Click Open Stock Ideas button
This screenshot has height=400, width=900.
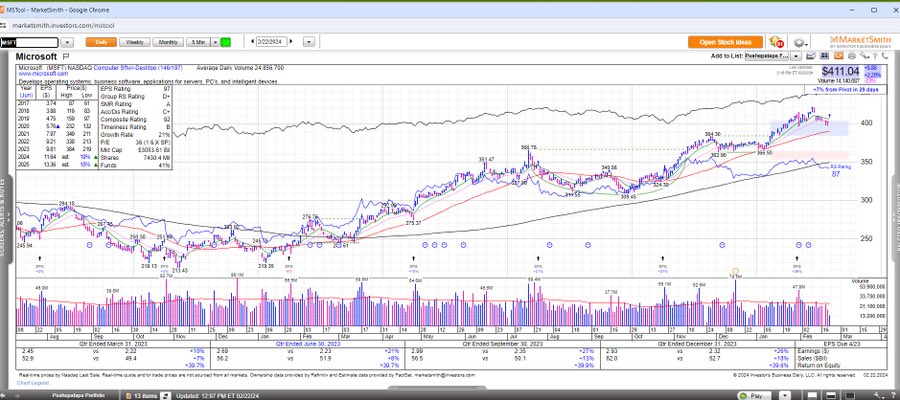pyautogui.click(x=726, y=42)
